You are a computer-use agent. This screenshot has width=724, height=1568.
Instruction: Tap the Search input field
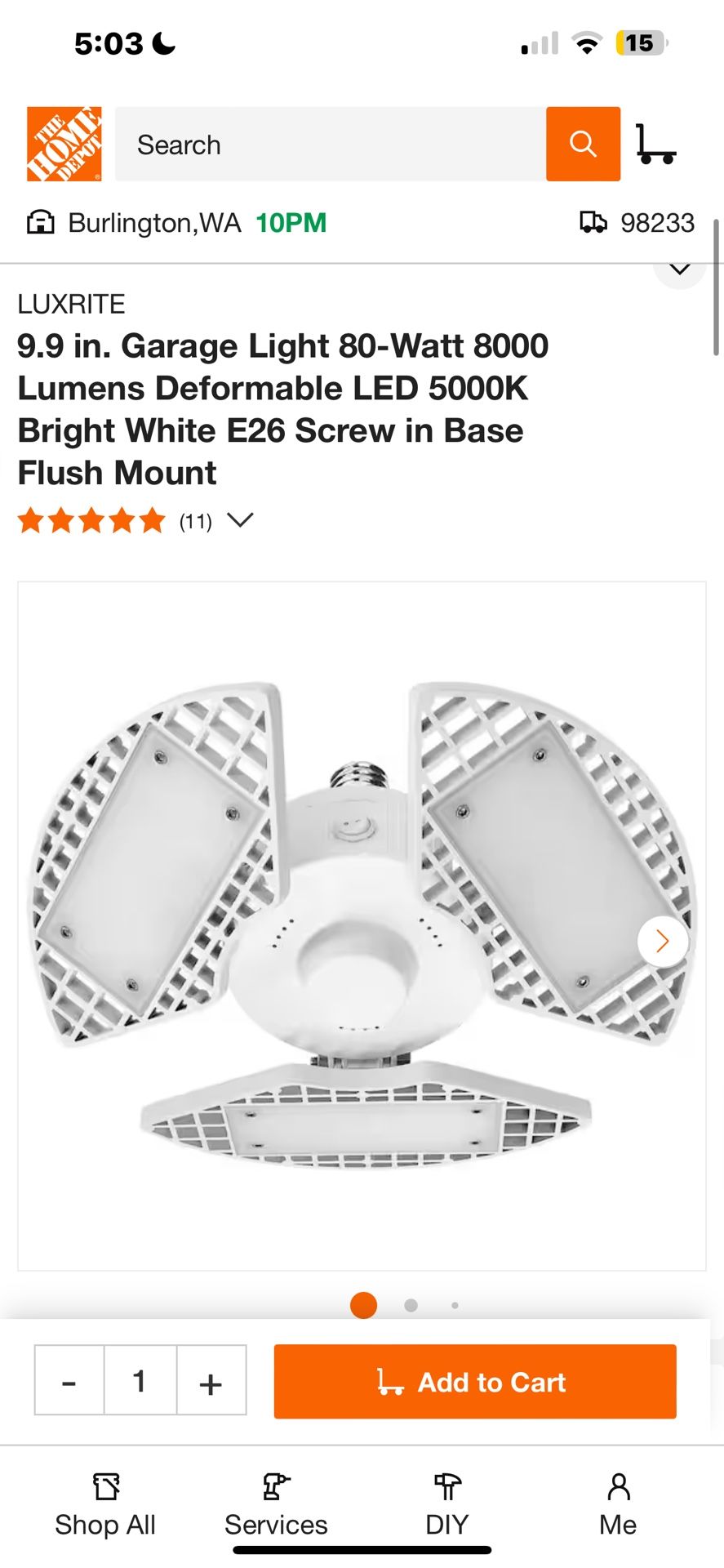331,144
